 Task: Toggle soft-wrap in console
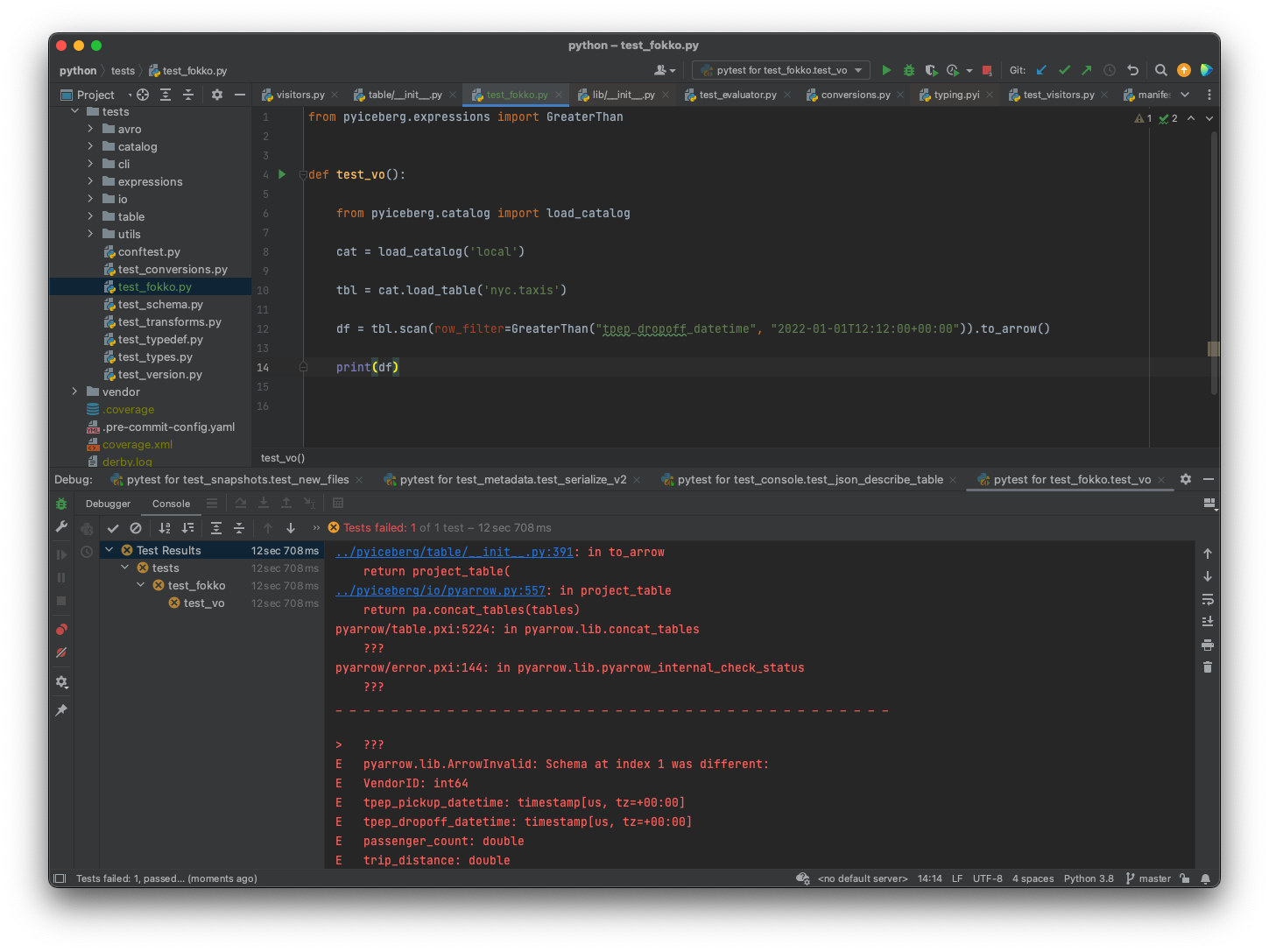pyautogui.click(x=1208, y=599)
